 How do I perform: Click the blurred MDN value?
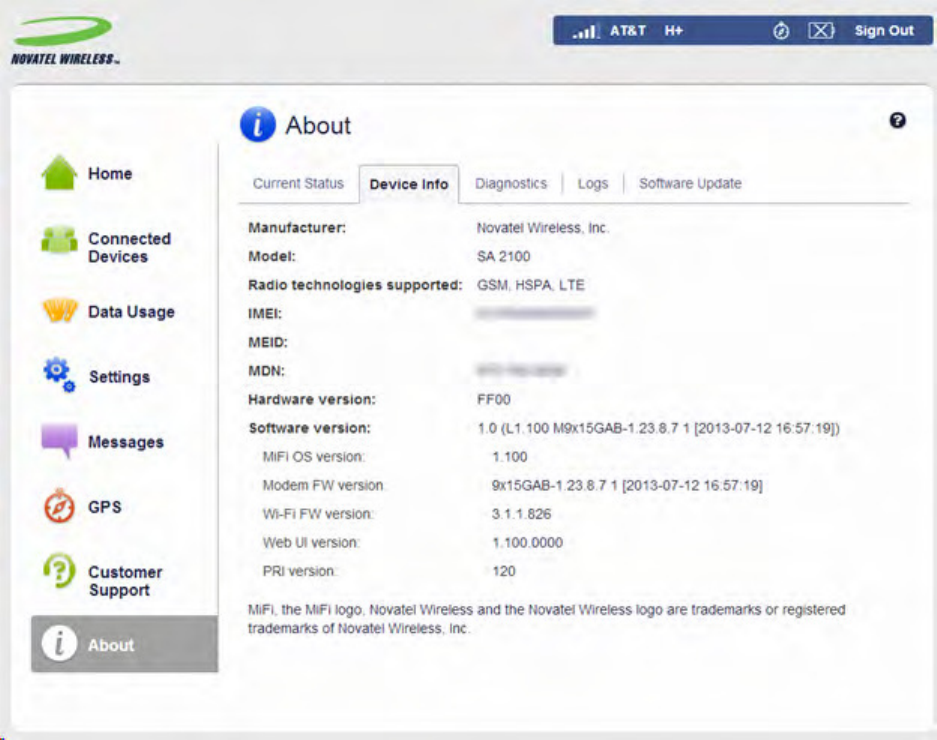pyautogui.click(x=520, y=371)
